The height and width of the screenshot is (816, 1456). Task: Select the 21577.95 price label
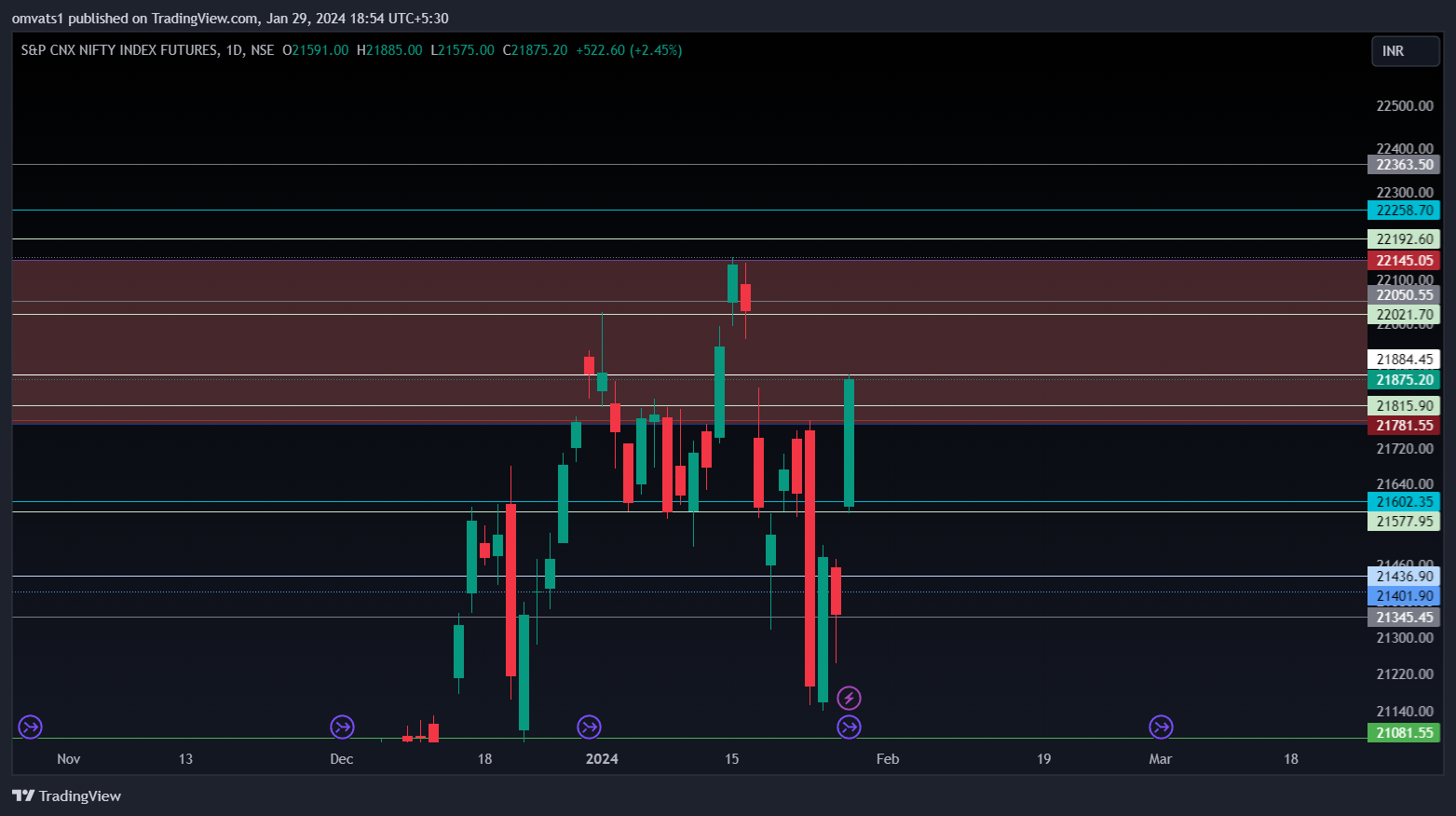[1404, 522]
